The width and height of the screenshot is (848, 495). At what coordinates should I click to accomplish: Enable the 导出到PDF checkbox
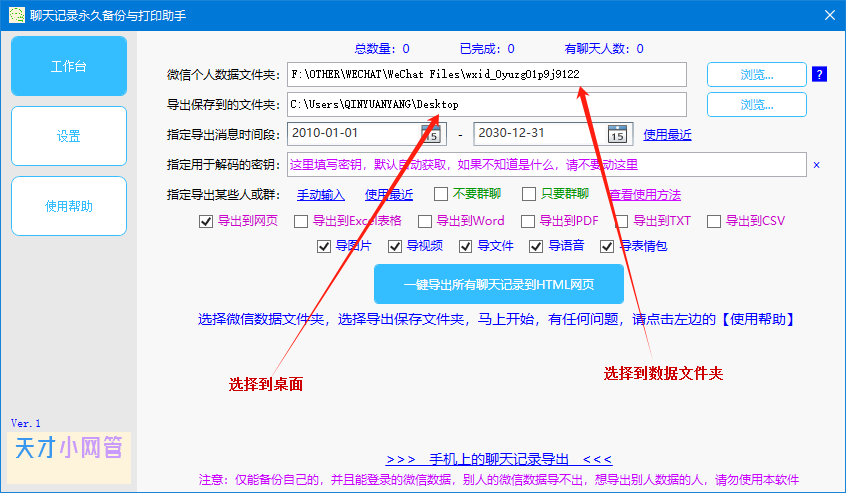tap(526, 221)
